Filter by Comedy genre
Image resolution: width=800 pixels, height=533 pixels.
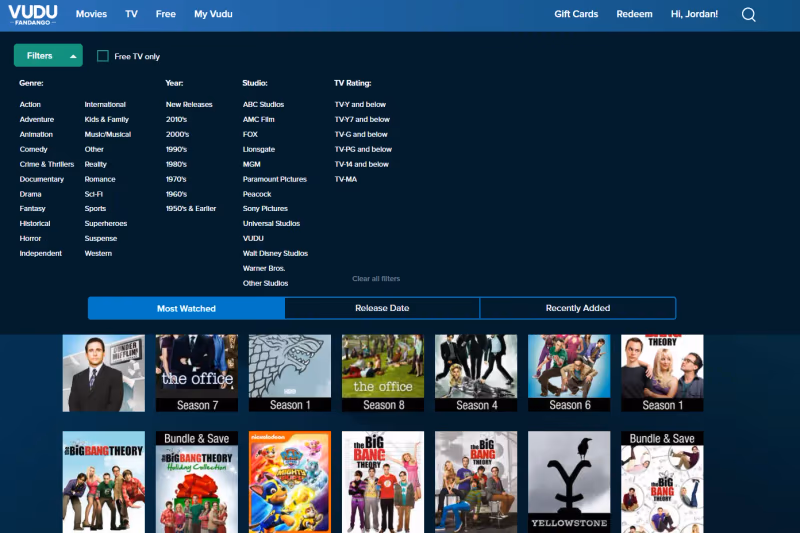(34, 149)
